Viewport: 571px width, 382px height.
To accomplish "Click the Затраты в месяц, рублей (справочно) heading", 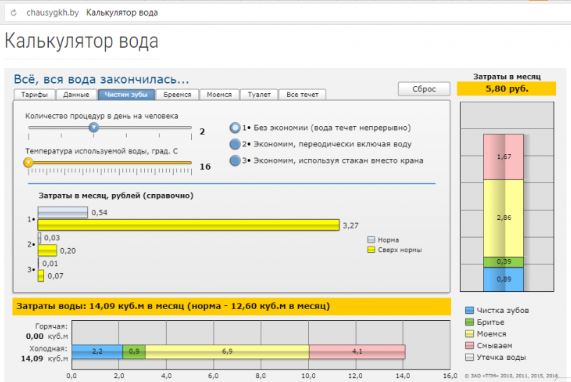I will click(116, 196).
